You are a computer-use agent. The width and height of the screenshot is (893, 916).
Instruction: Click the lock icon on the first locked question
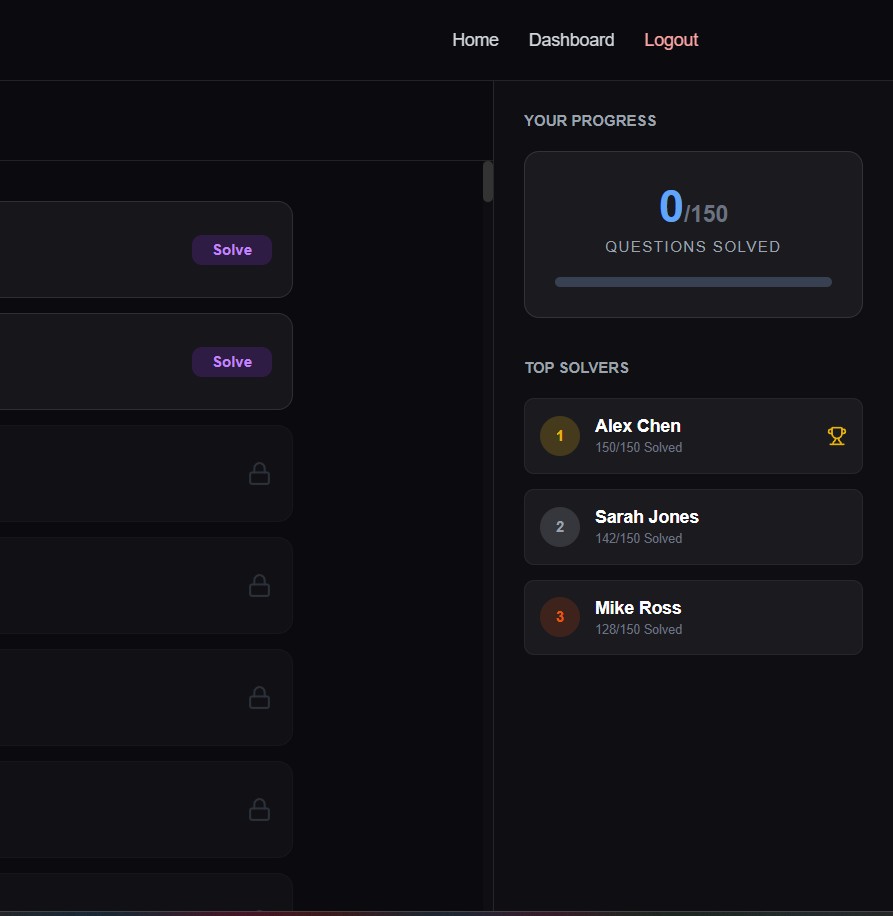(x=259, y=473)
